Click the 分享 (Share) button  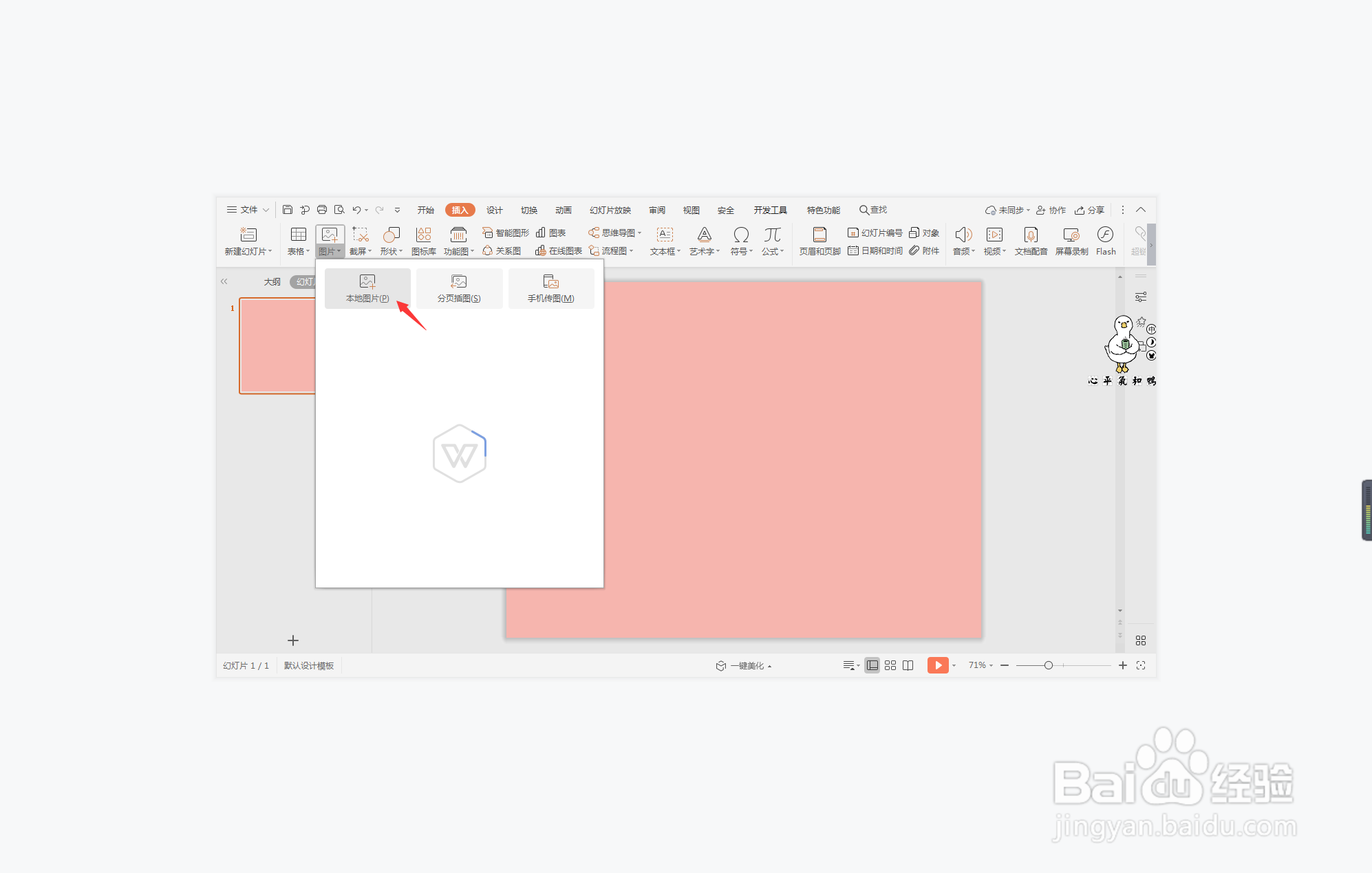(1090, 210)
